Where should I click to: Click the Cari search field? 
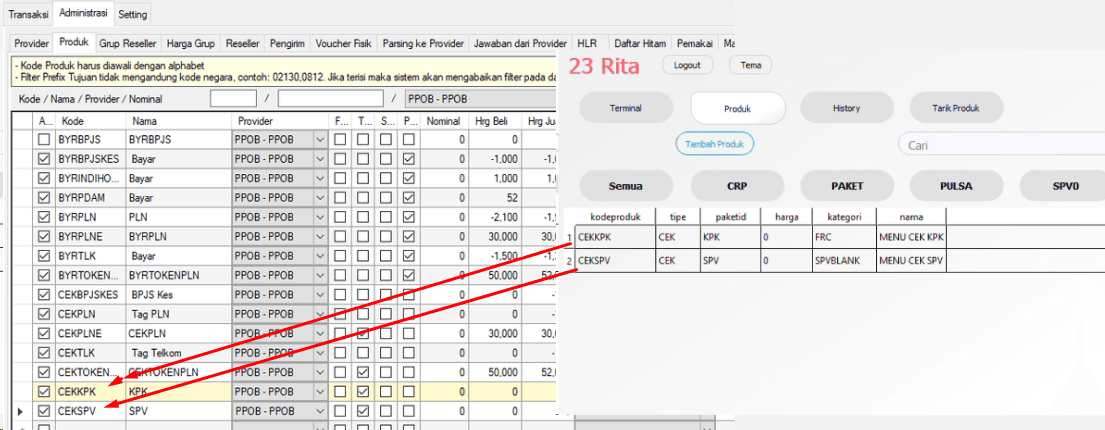[x=1001, y=145]
